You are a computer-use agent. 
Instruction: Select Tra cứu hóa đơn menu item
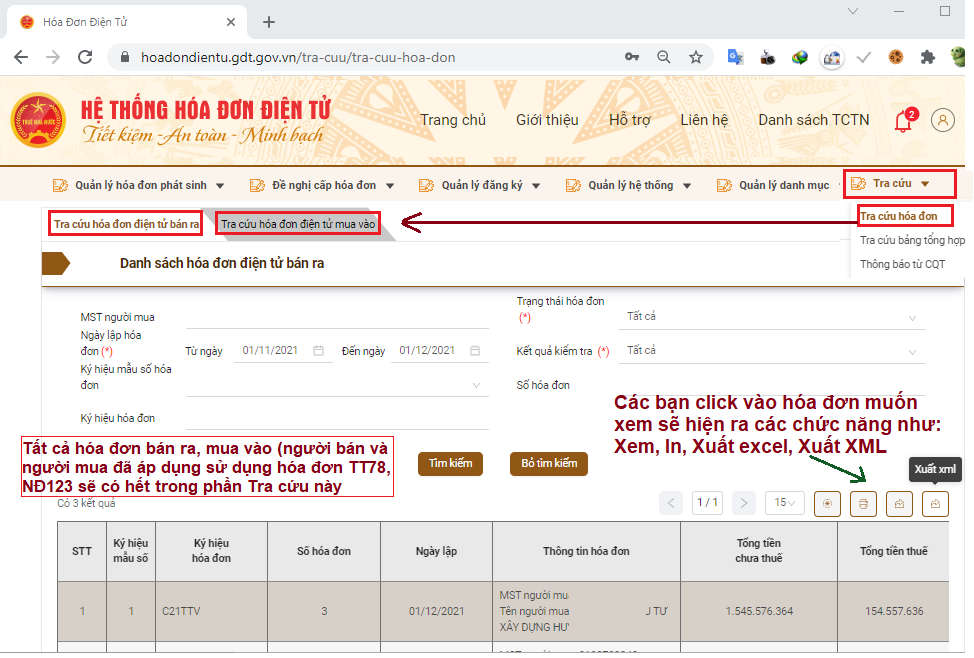(x=900, y=215)
